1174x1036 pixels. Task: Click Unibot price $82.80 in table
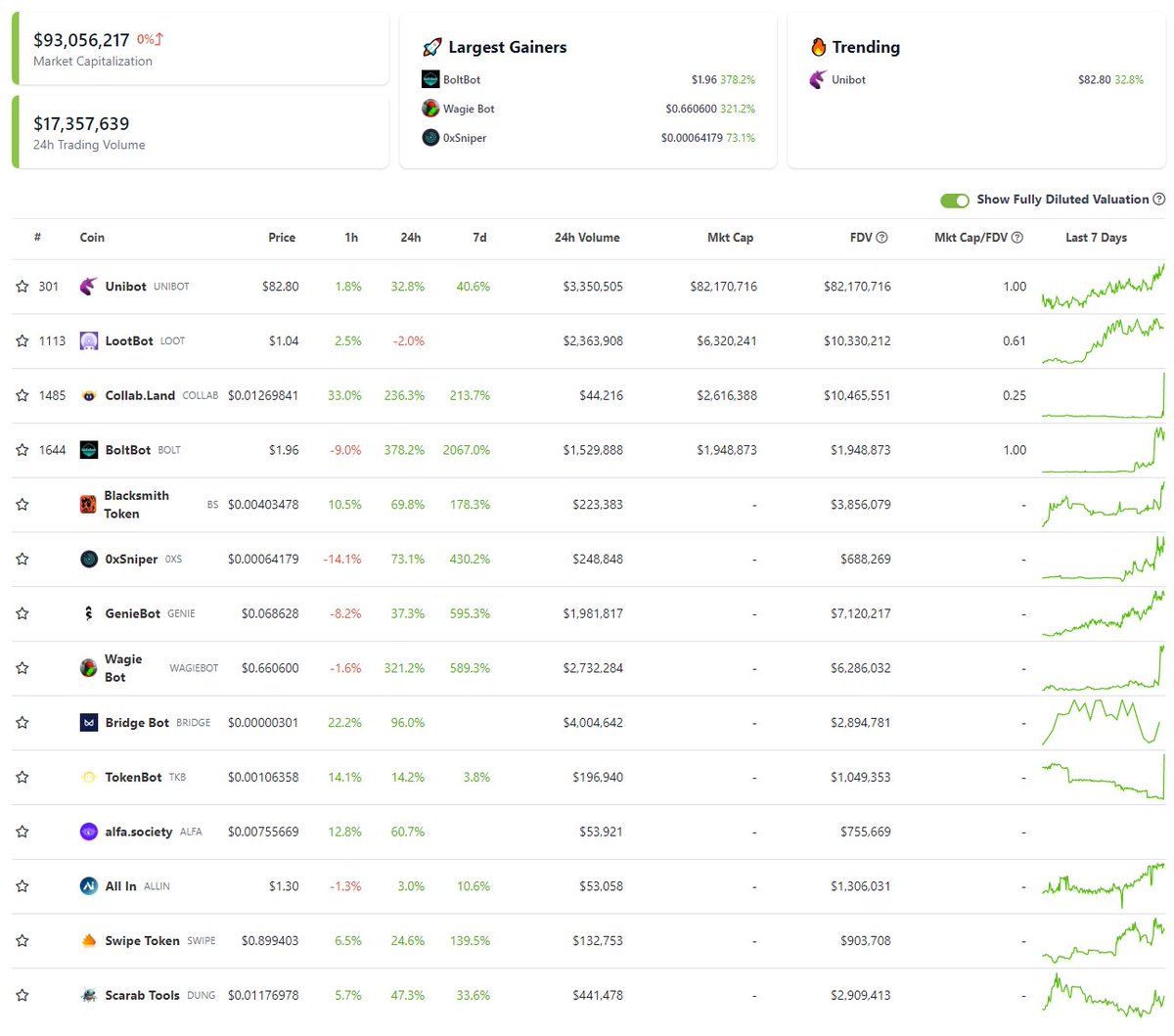coord(281,287)
